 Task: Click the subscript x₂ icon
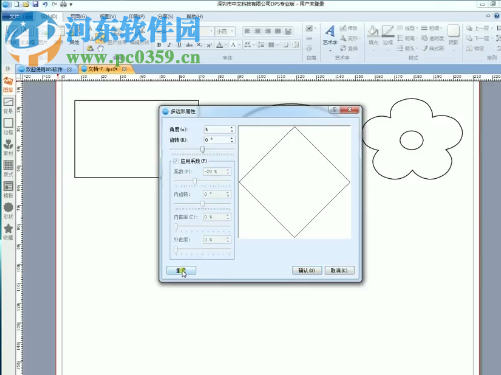pos(199,45)
